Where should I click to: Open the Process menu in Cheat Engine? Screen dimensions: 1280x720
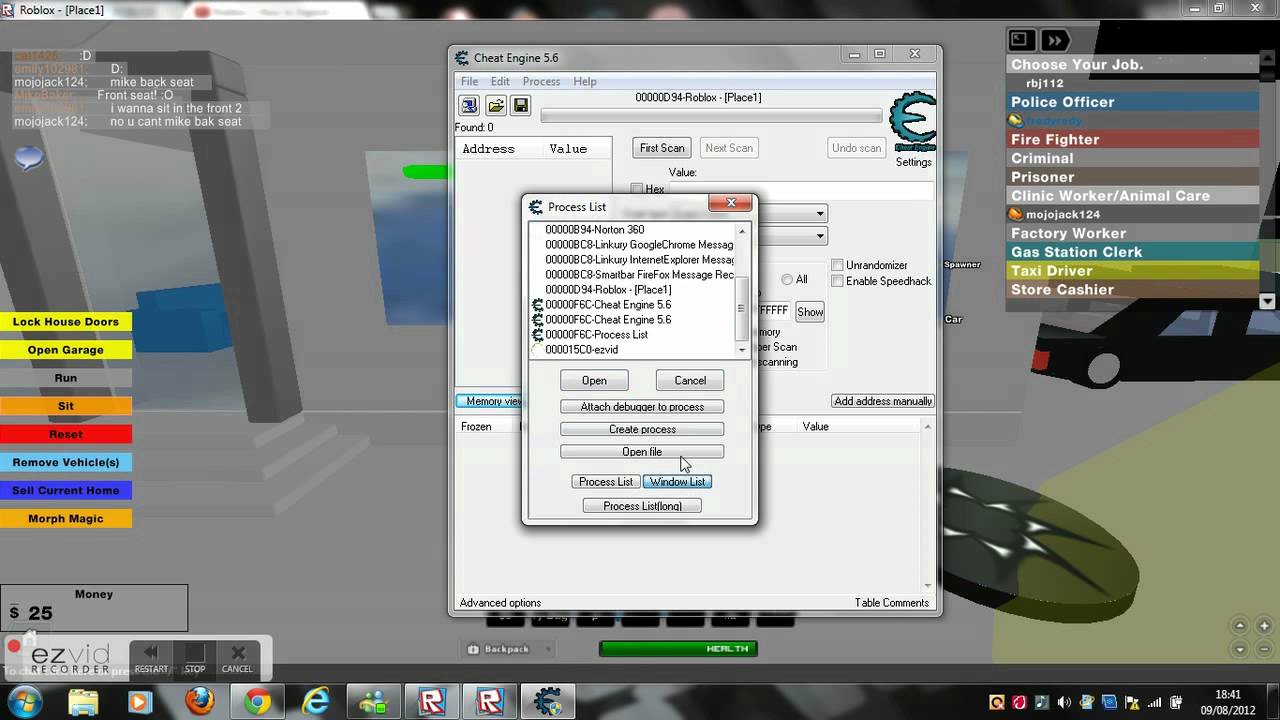pos(541,82)
